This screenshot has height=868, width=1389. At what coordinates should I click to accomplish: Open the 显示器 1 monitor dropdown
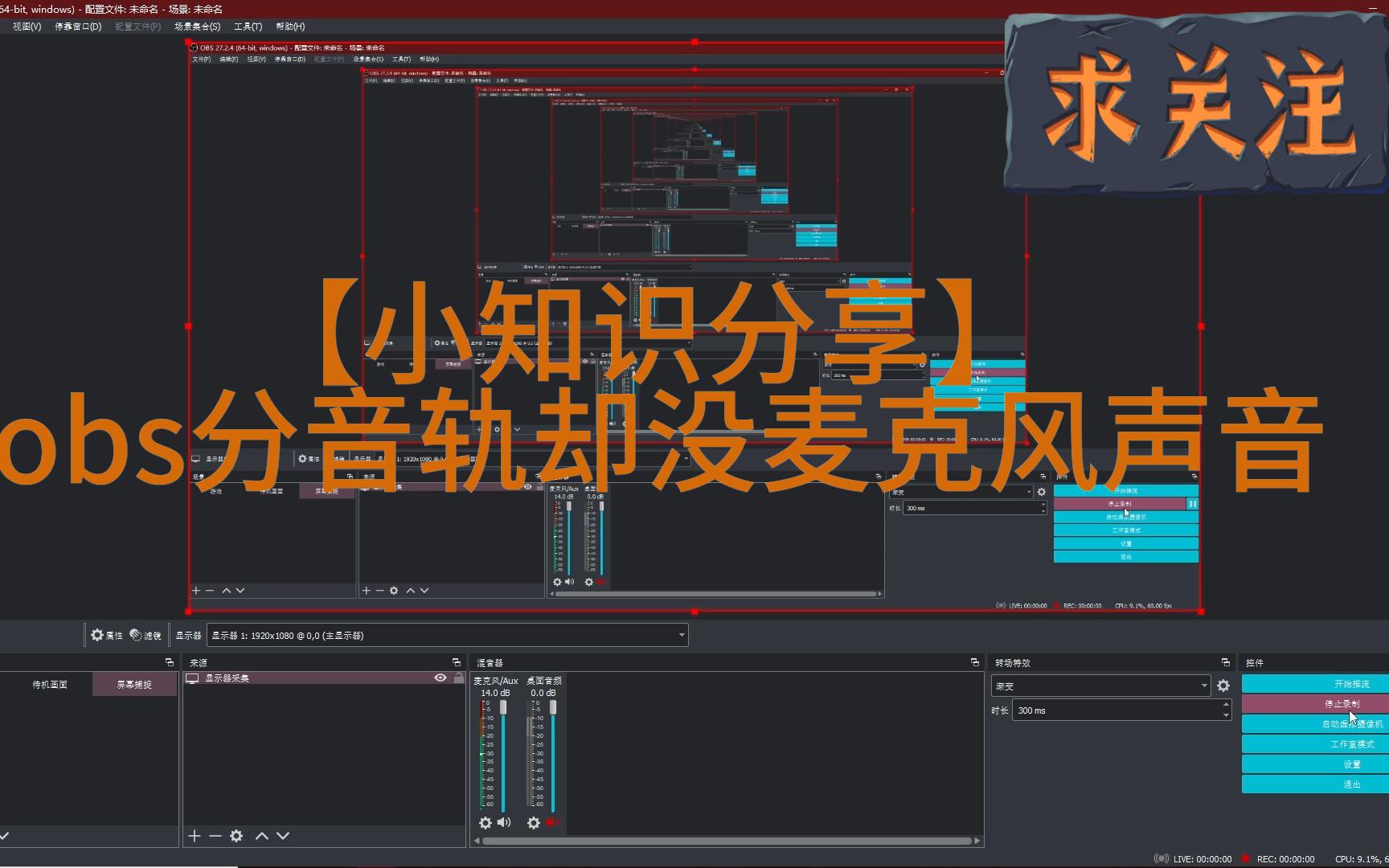coord(447,635)
